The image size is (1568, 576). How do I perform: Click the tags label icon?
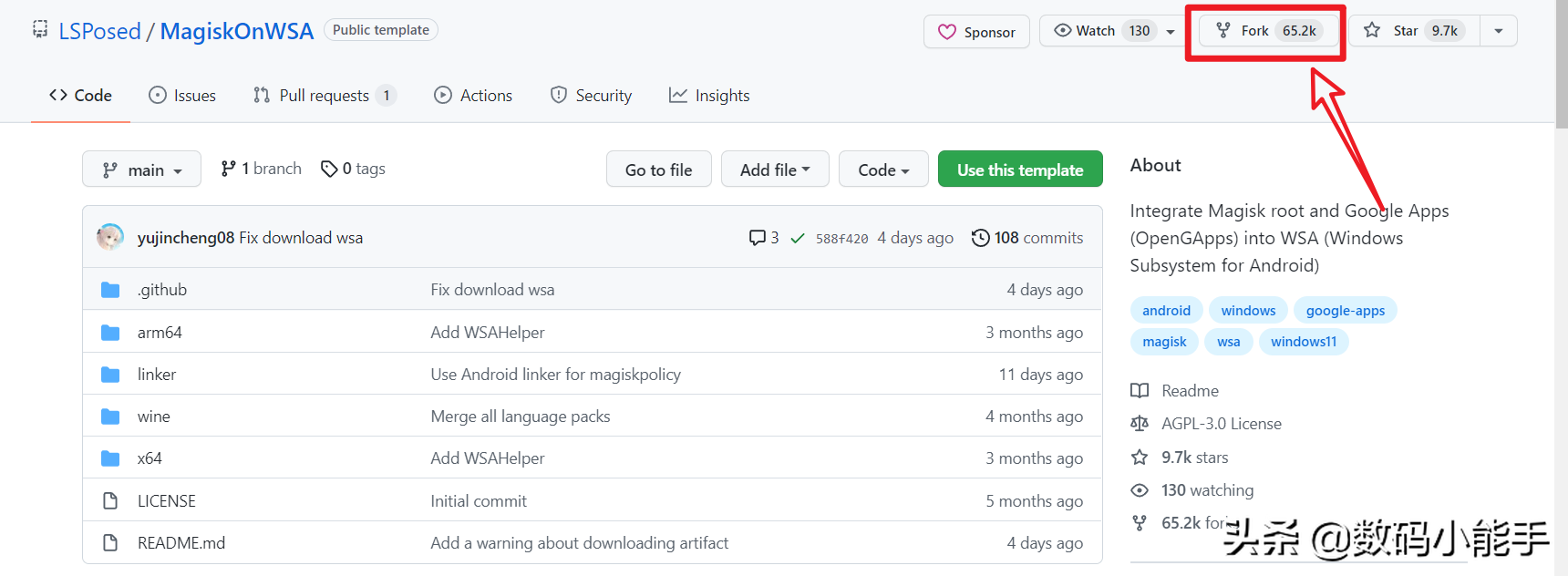point(329,169)
